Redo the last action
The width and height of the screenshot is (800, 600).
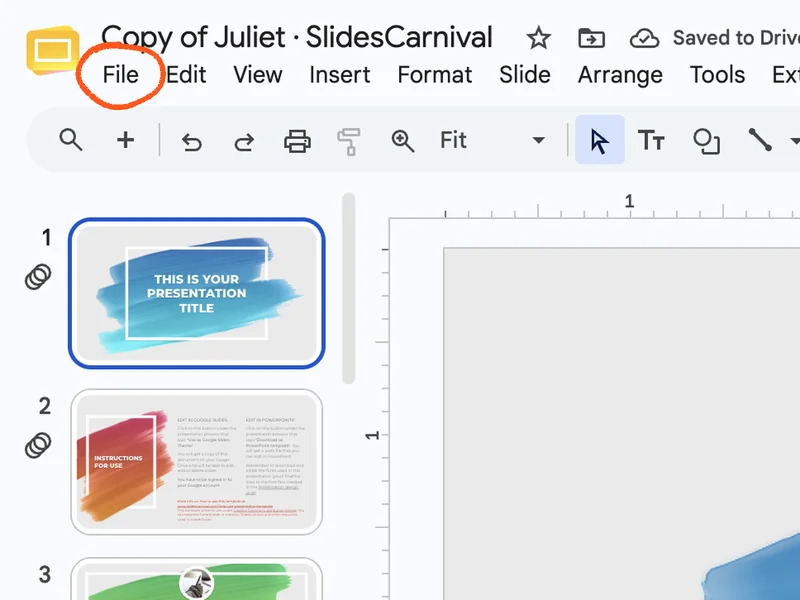[244, 141]
